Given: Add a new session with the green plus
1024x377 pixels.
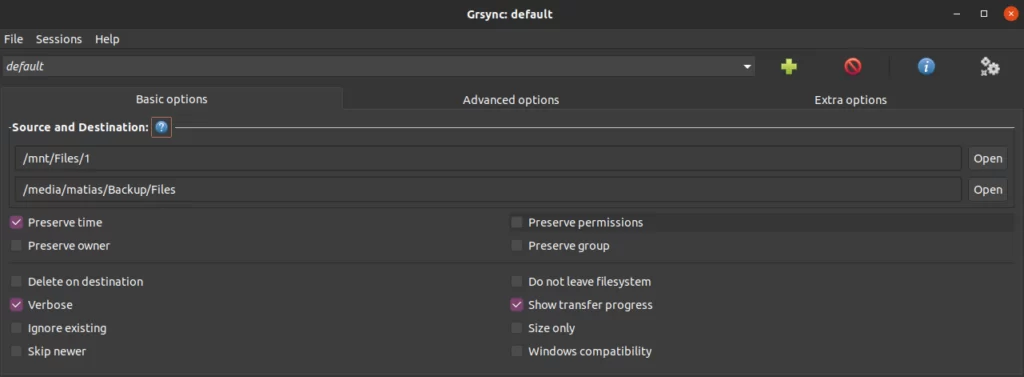Looking at the screenshot, I should click(x=789, y=67).
